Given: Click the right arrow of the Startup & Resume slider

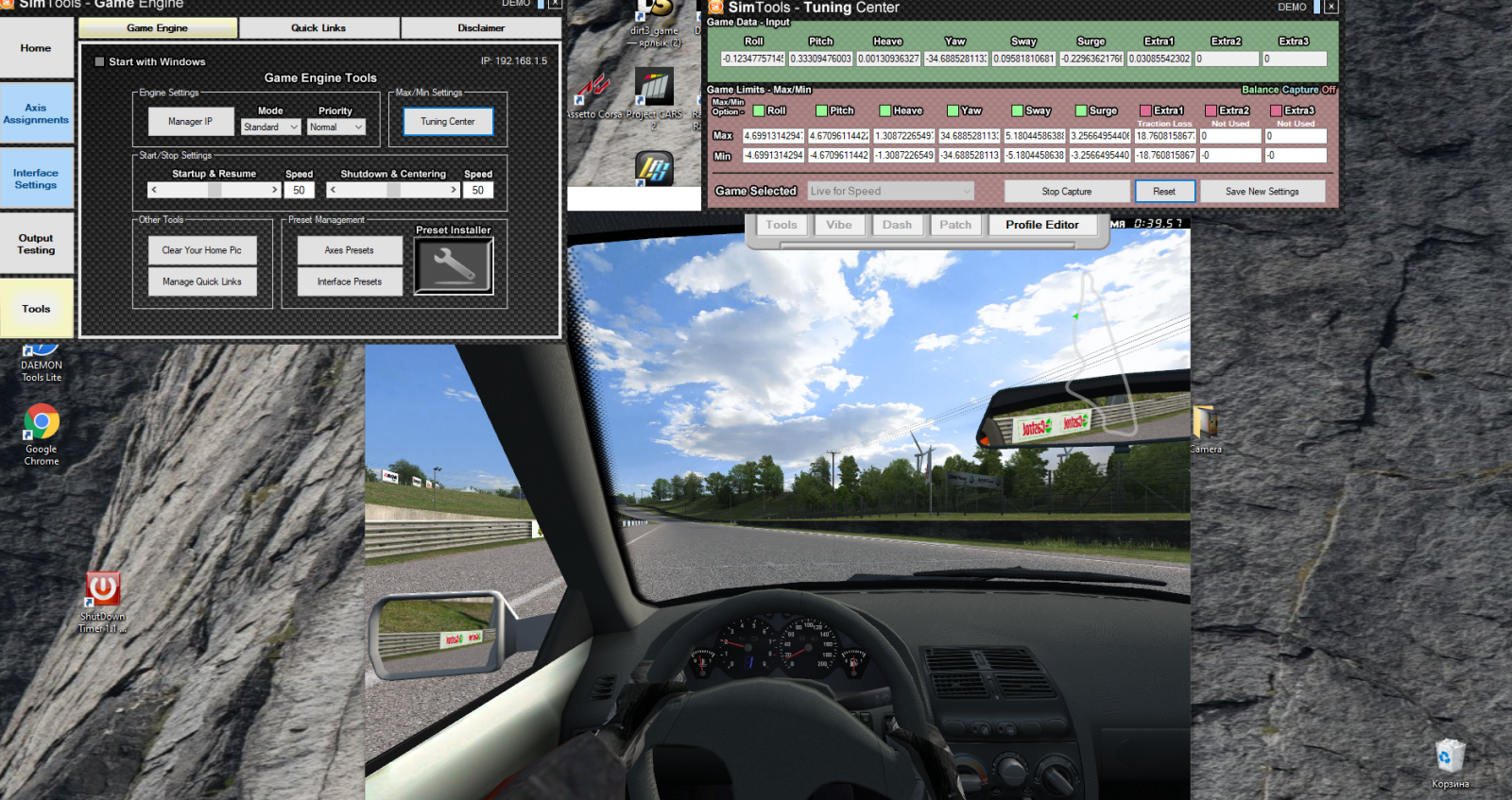Looking at the screenshot, I should (275, 190).
